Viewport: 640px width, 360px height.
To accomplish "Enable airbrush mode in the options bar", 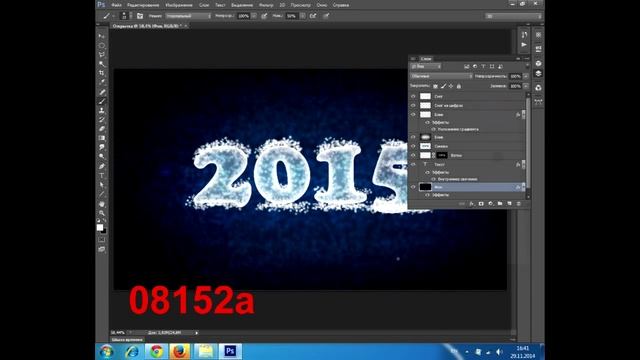I will [x=313, y=16].
